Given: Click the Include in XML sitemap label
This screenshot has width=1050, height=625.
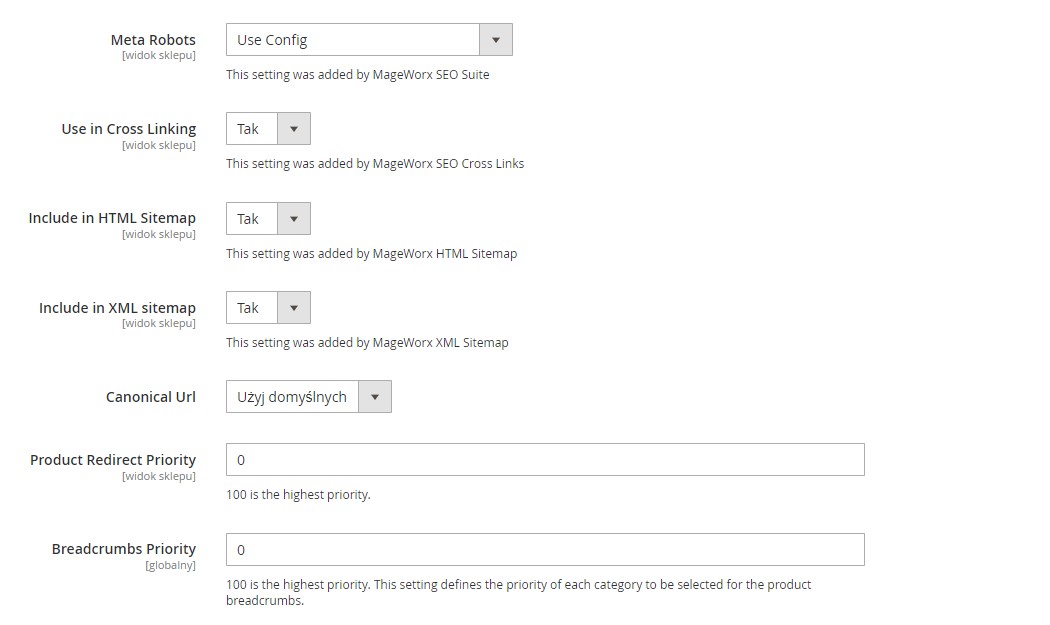Looking at the screenshot, I should coord(117,308).
